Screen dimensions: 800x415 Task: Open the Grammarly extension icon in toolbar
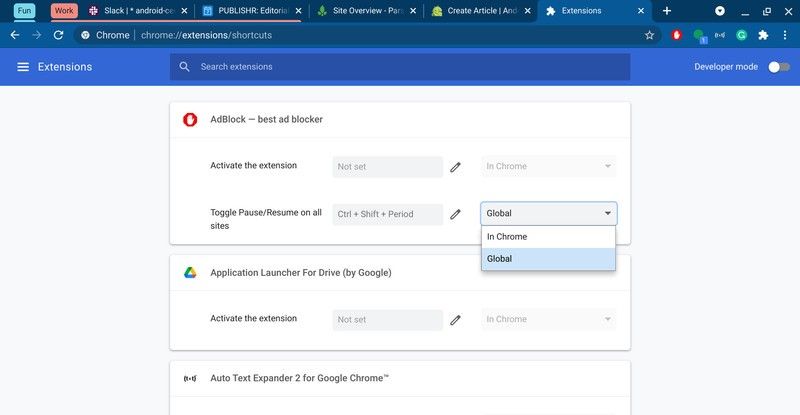coord(742,35)
